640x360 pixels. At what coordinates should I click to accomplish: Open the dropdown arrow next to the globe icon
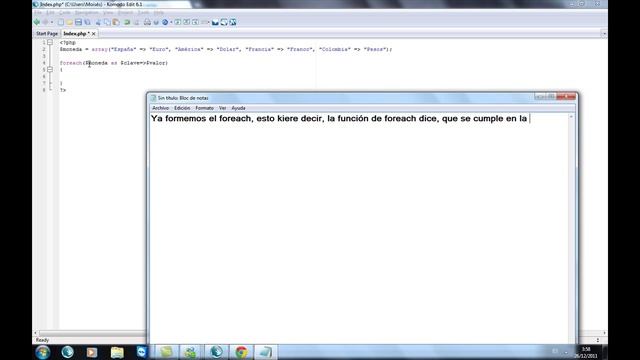(x=171, y=22)
